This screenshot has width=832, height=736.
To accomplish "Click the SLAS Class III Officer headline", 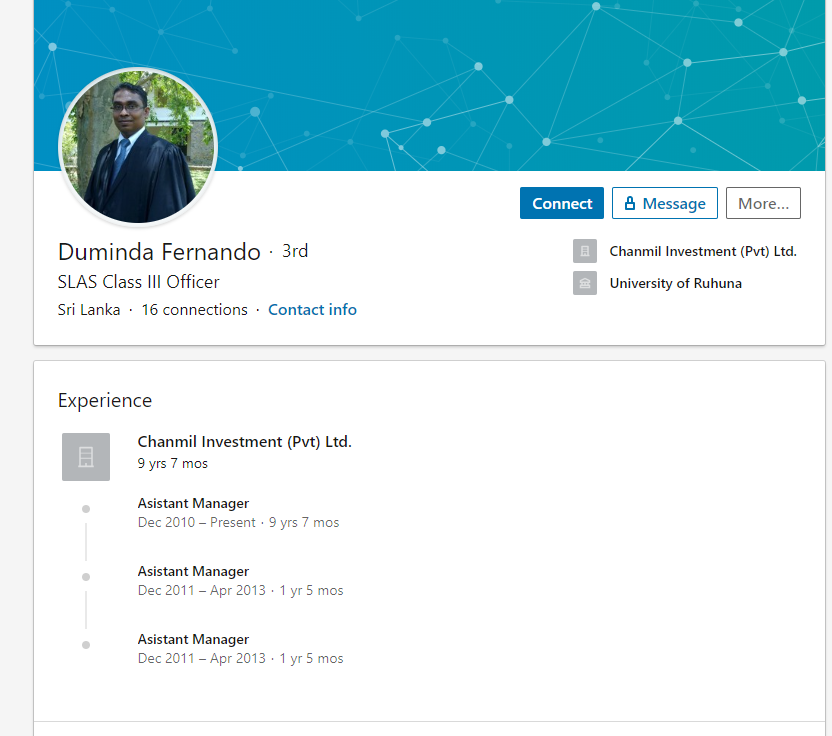I will click(x=138, y=282).
